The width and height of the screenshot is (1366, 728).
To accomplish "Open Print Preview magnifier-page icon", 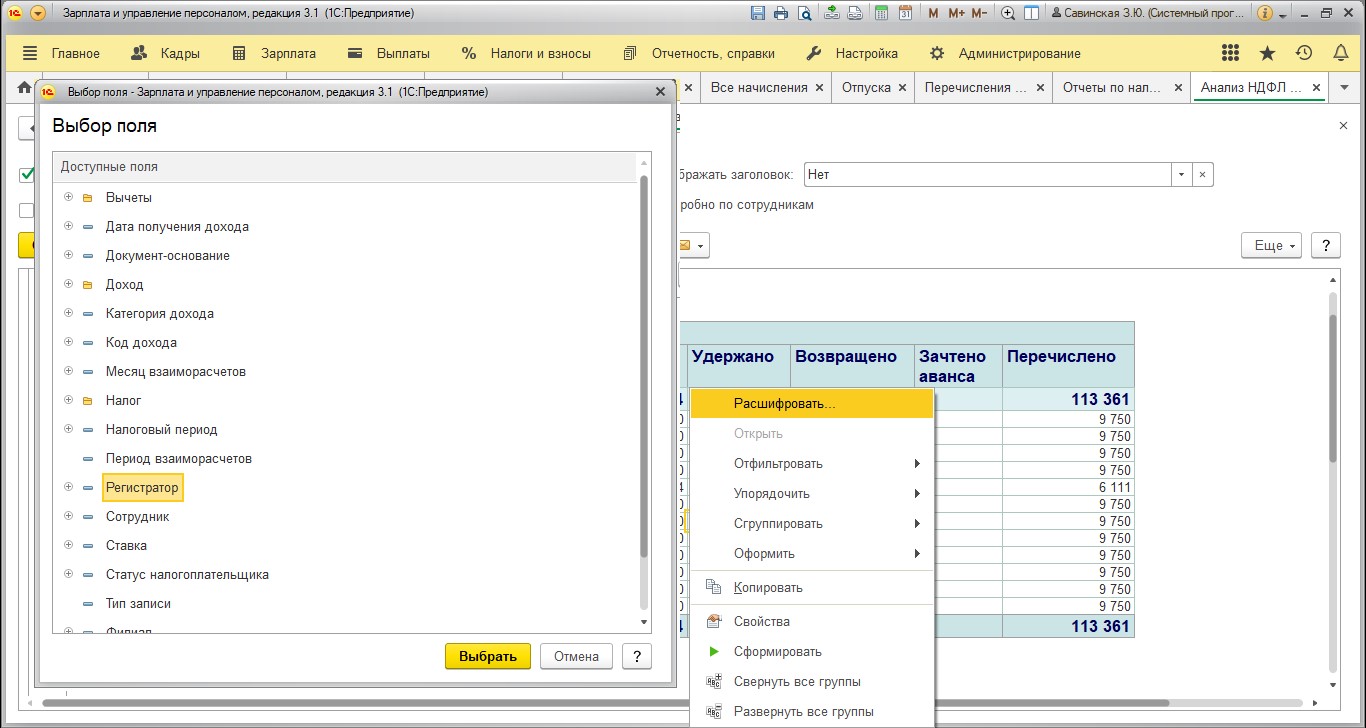I will [803, 13].
